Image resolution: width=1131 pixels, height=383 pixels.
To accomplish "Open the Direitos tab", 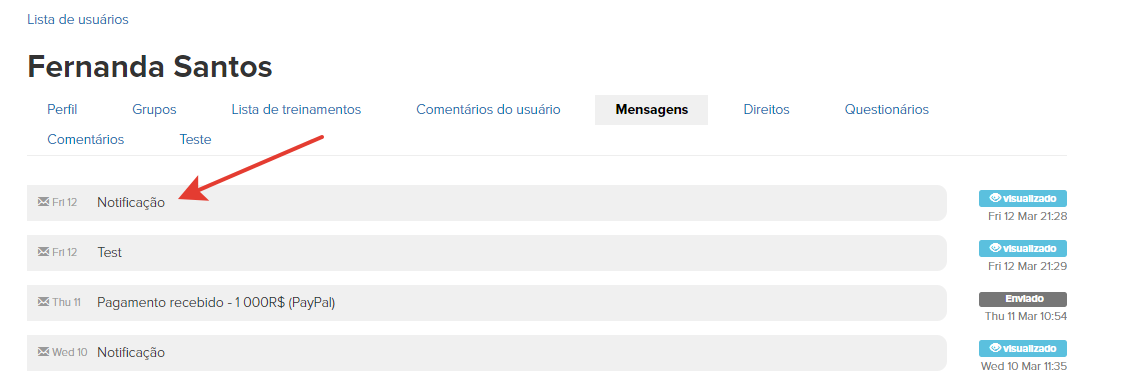I will pyautogui.click(x=766, y=110).
